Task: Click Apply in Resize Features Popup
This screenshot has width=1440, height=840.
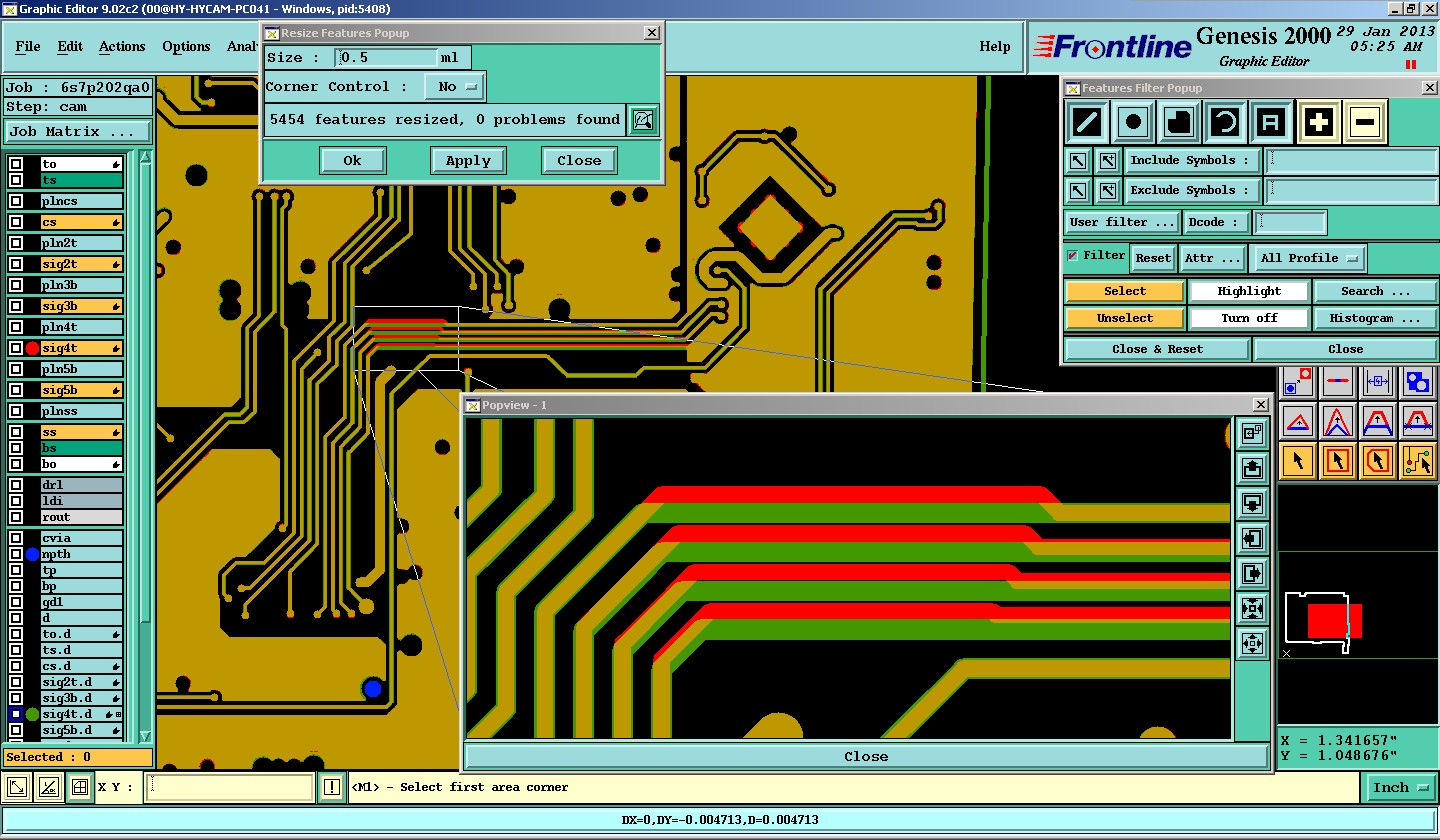Action: point(468,160)
